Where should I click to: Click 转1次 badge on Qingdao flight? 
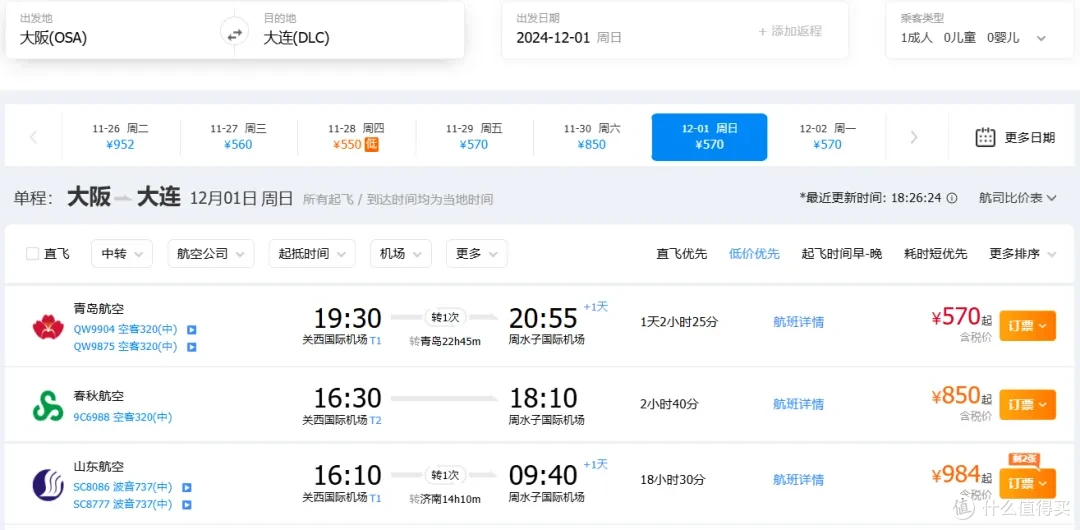click(x=446, y=317)
